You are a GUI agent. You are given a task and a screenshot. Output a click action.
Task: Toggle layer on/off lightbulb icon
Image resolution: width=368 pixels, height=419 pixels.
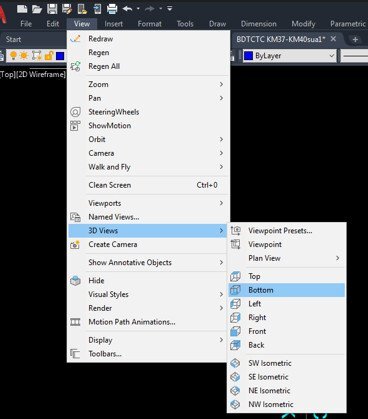pyautogui.click(x=13, y=56)
